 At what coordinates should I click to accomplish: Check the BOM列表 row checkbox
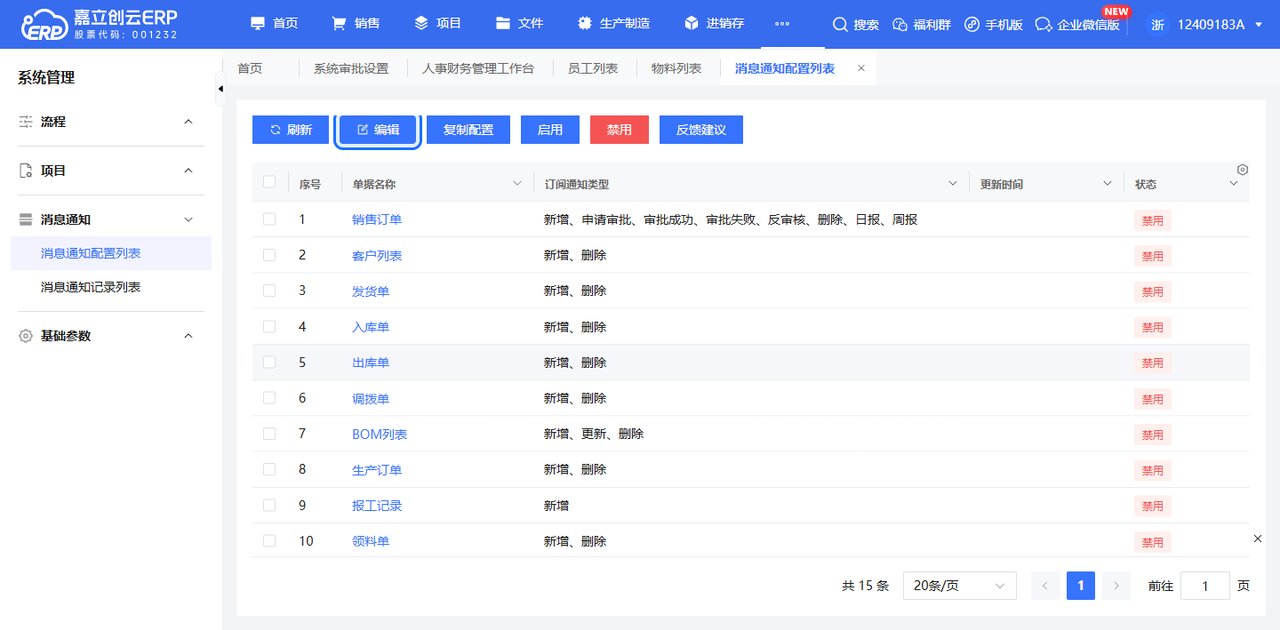(x=269, y=433)
